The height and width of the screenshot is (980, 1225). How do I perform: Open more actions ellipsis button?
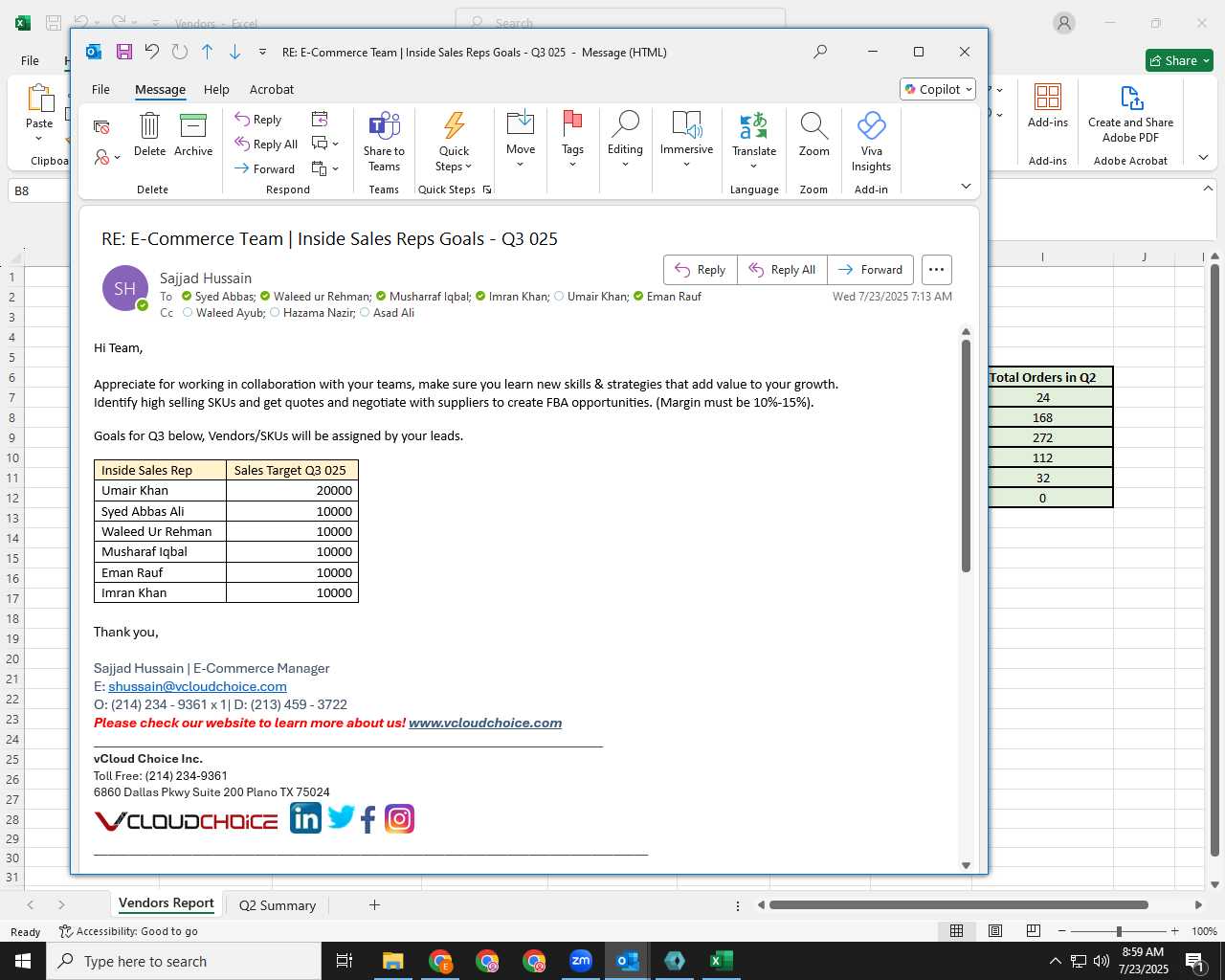pos(937,270)
